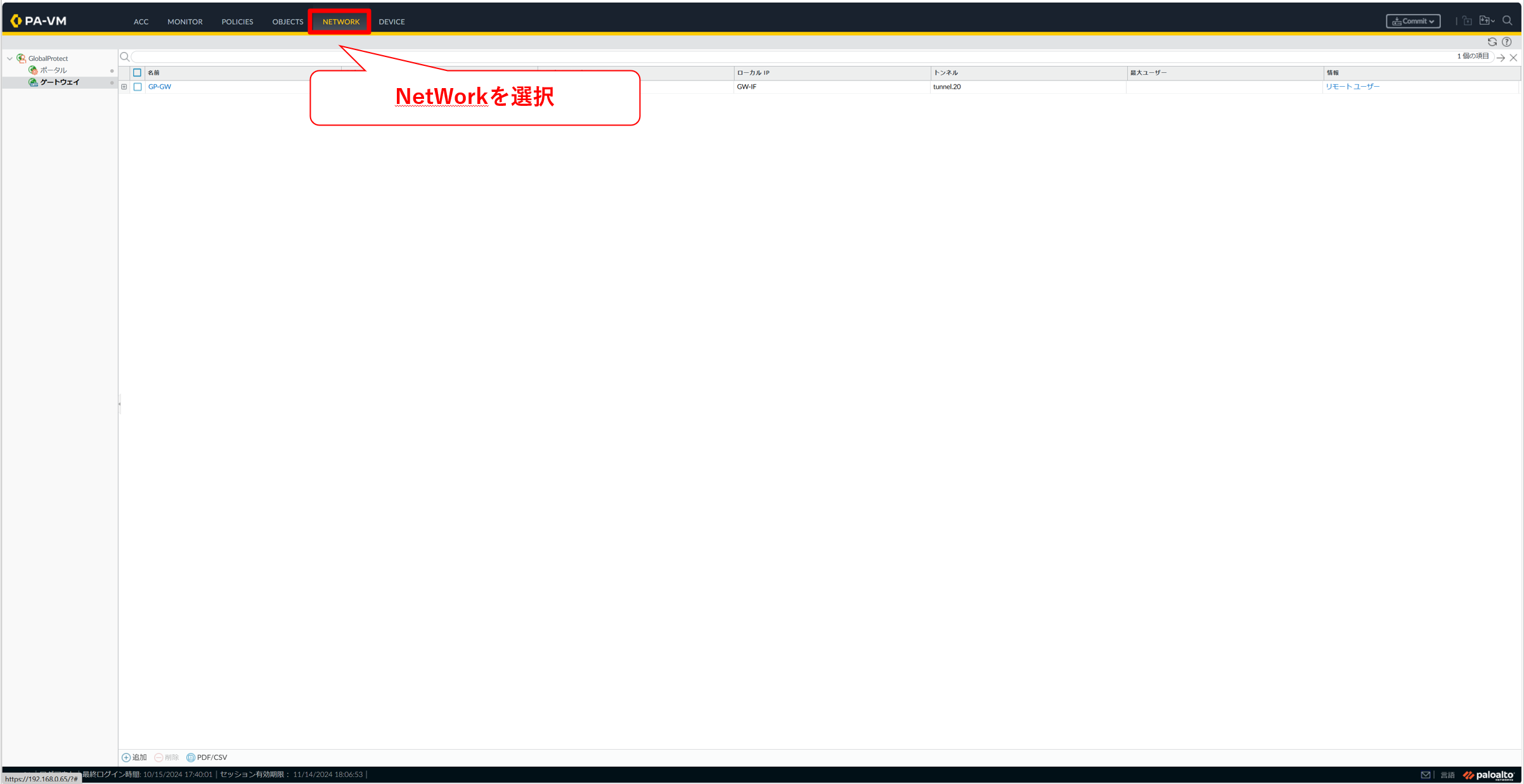Click the 追加 add button
Image resolution: width=1524 pixels, height=784 pixels.
(134, 757)
